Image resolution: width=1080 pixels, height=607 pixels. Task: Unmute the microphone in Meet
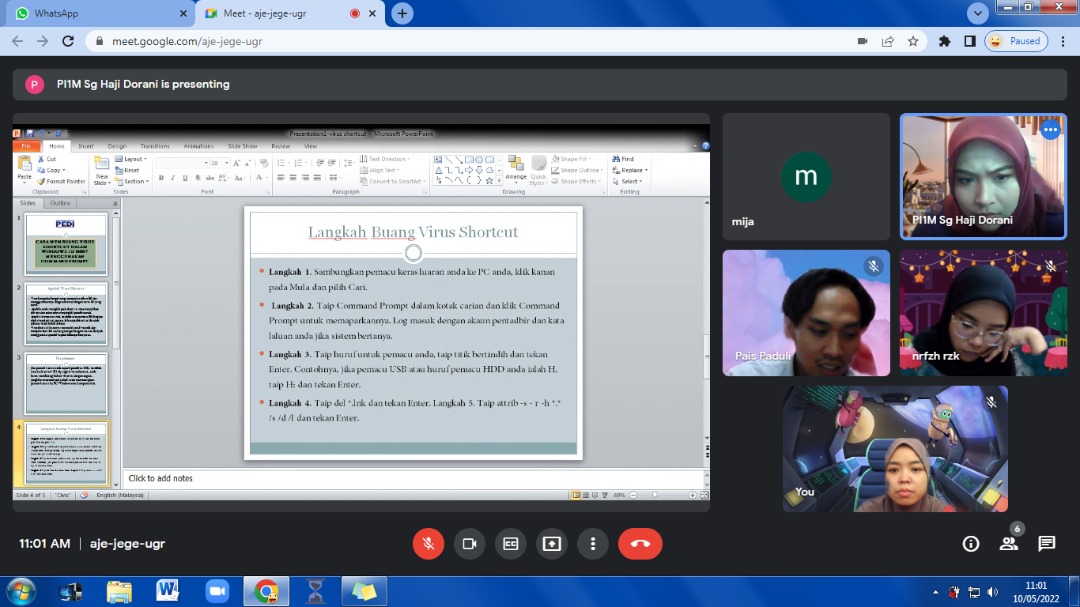pyautogui.click(x=428, y=544)
